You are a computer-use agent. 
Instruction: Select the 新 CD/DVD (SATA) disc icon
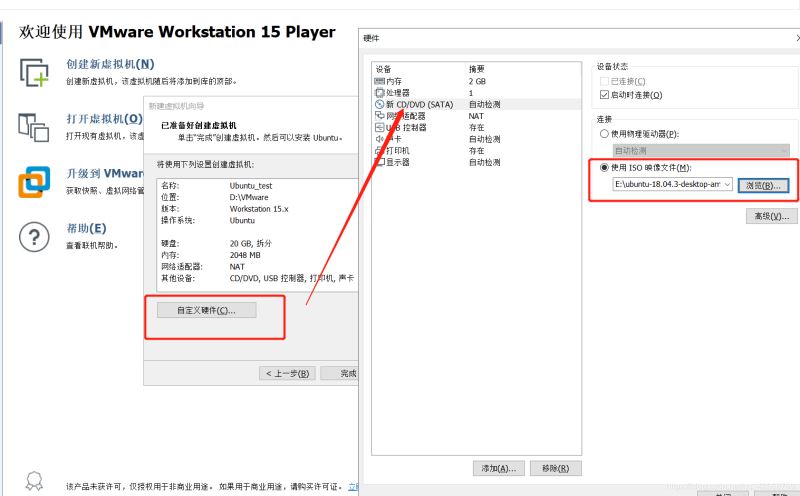point(379,104)
